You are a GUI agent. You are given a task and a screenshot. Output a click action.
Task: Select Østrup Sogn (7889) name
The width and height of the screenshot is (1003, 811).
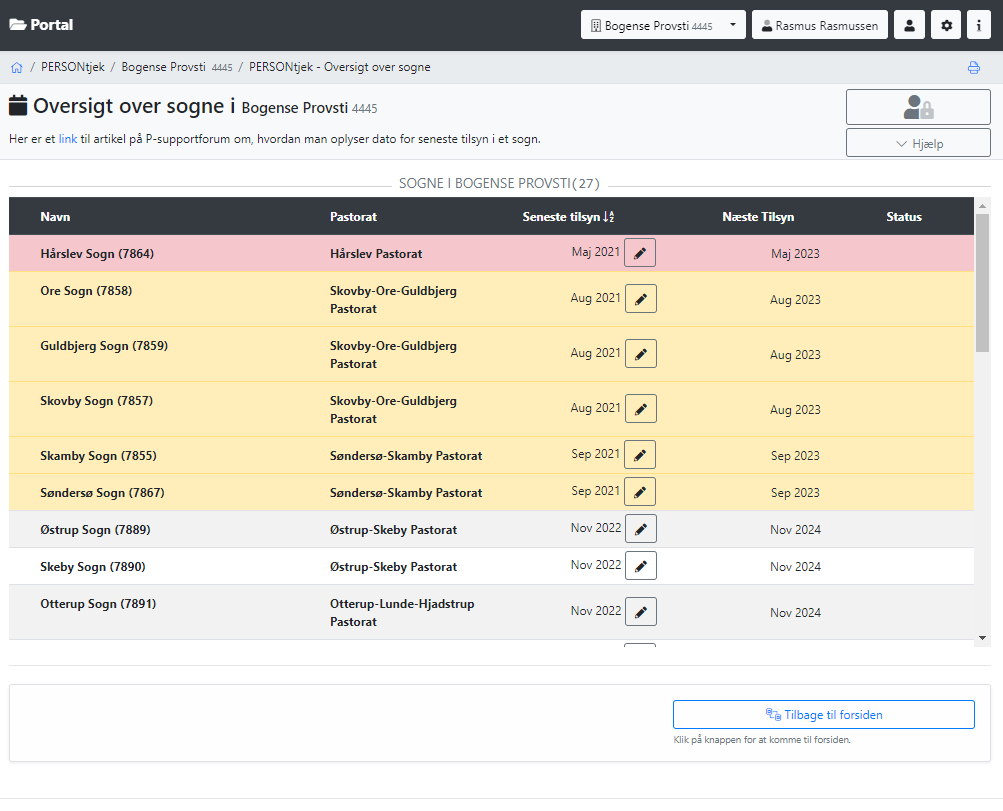tap(95, 530)
